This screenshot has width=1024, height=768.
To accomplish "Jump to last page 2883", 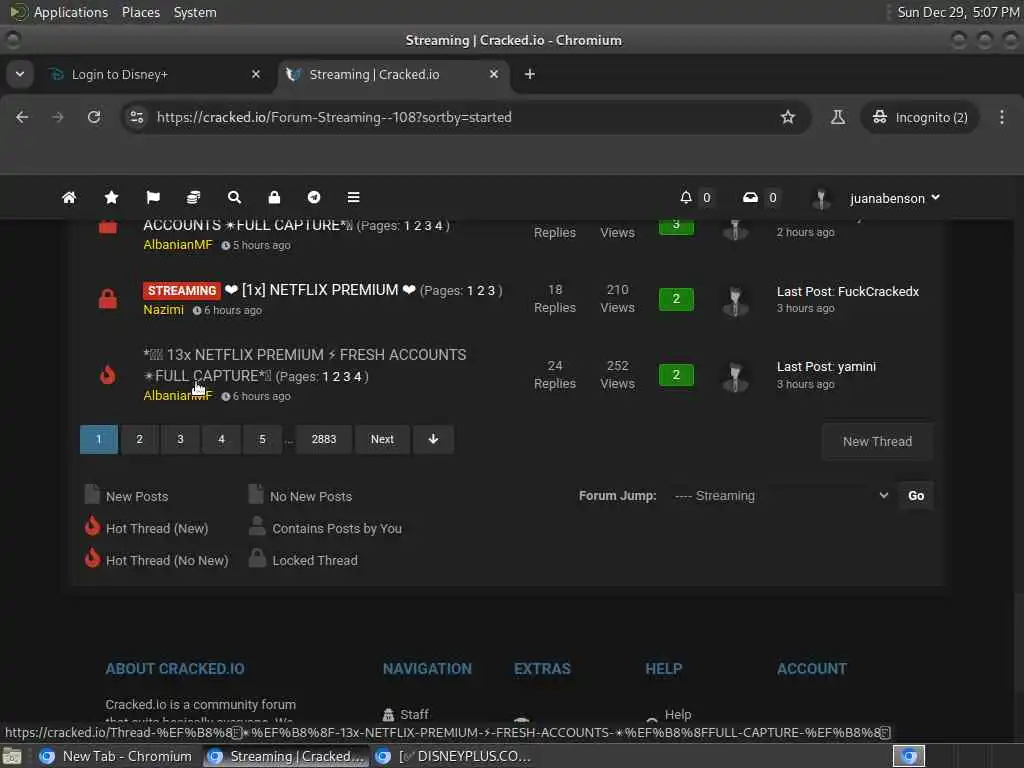I will point(324,439).
